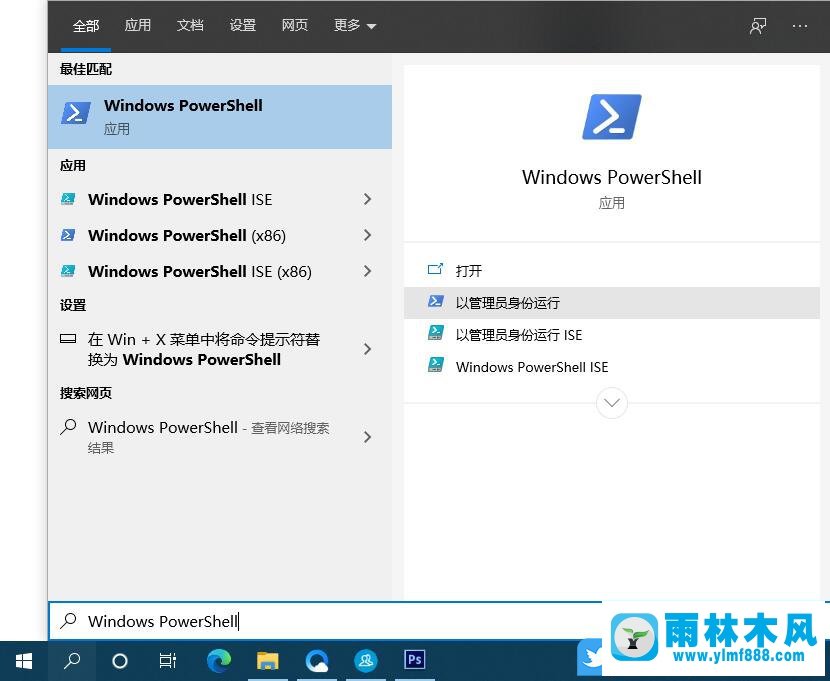
Task: Open the Win + X menu PowerShell setting
Action: [x=204, y=349]
